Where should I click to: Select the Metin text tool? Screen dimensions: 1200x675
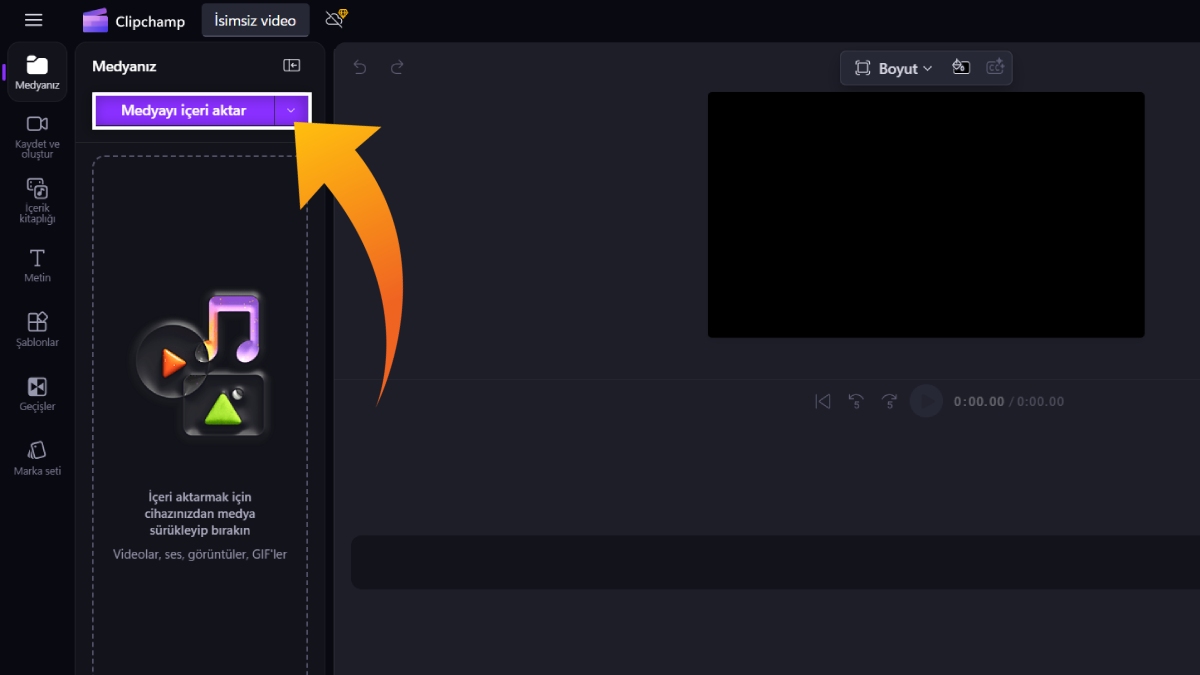point(37,265)
